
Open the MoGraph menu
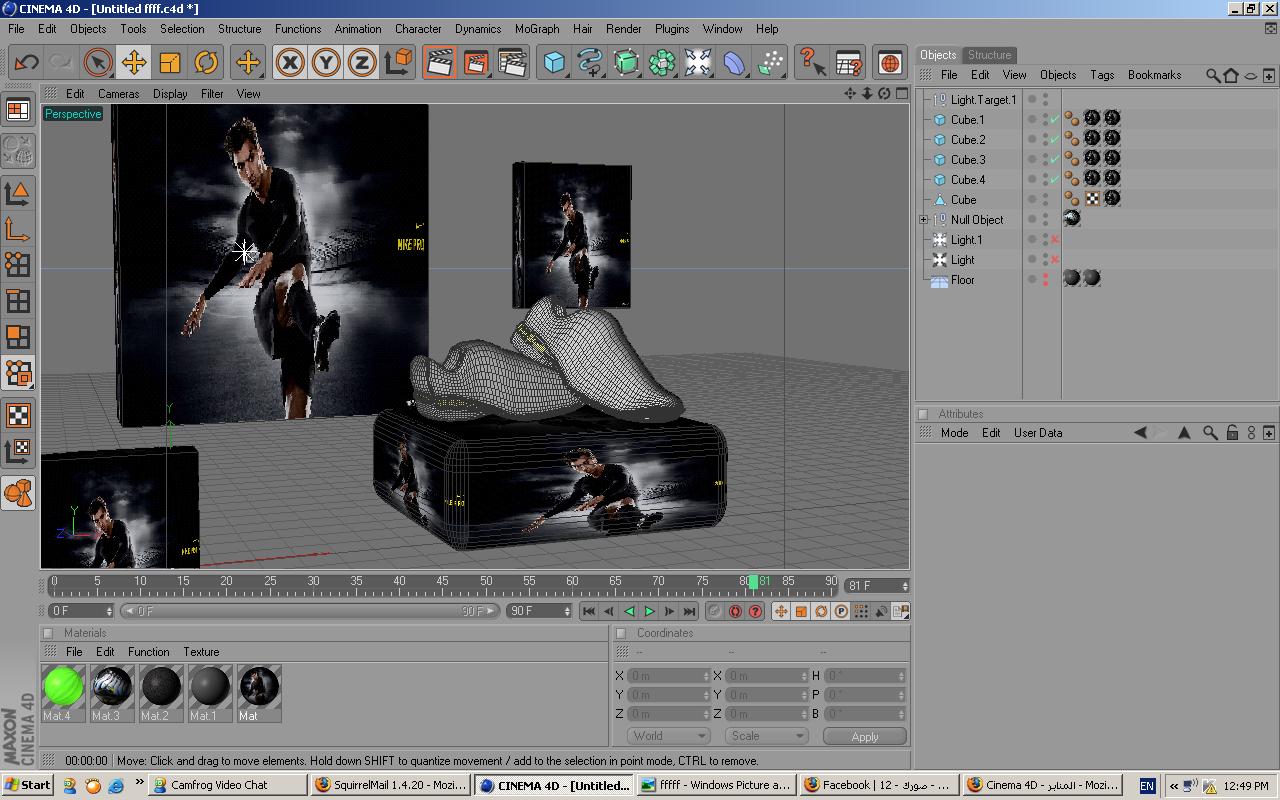537,29
